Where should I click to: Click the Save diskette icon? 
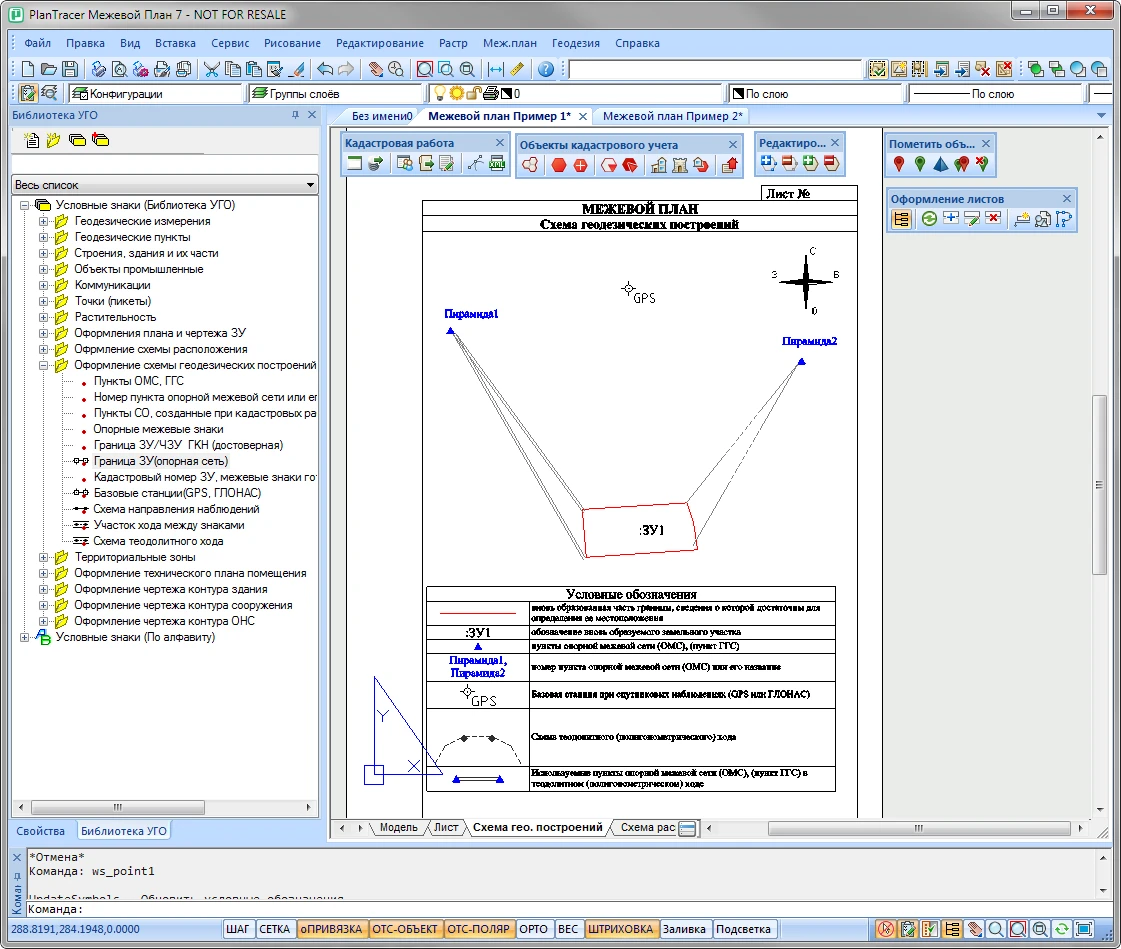coord(70,69)
